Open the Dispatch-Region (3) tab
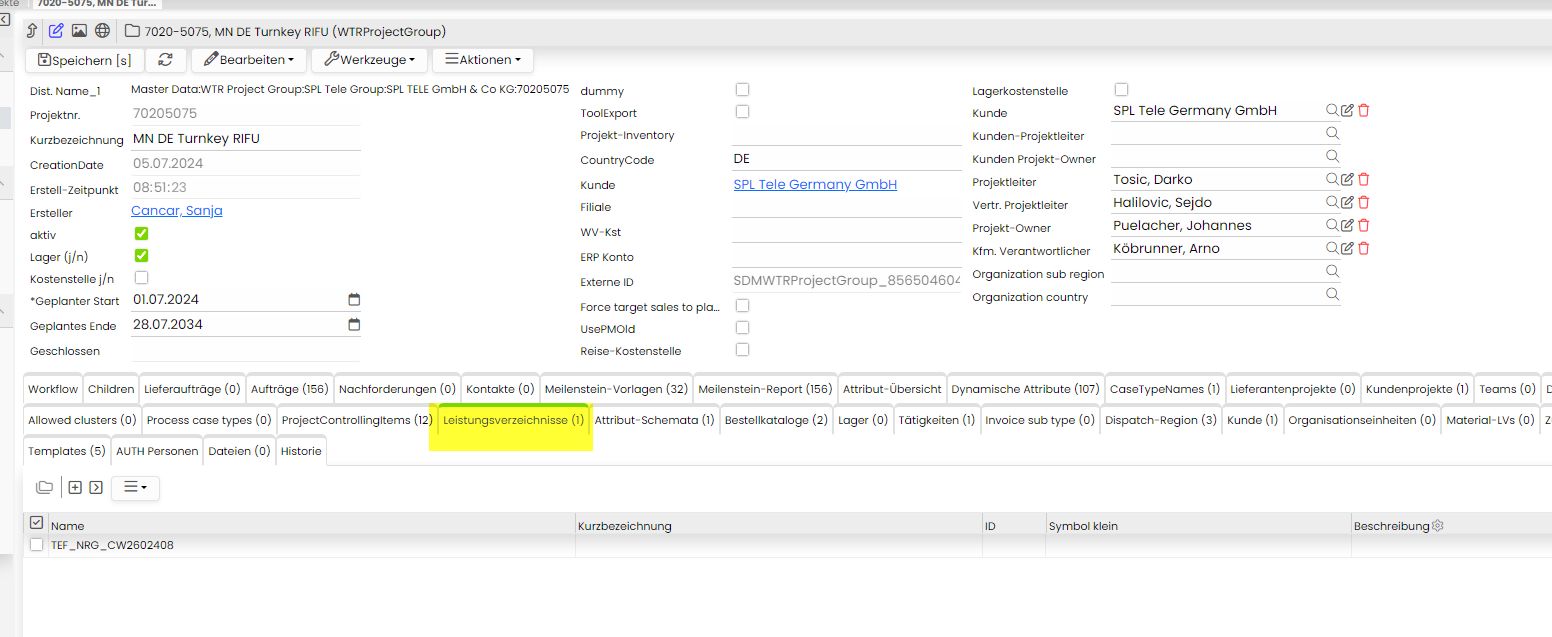The height and width of the screenshot is (637, 1552). 1161,420
